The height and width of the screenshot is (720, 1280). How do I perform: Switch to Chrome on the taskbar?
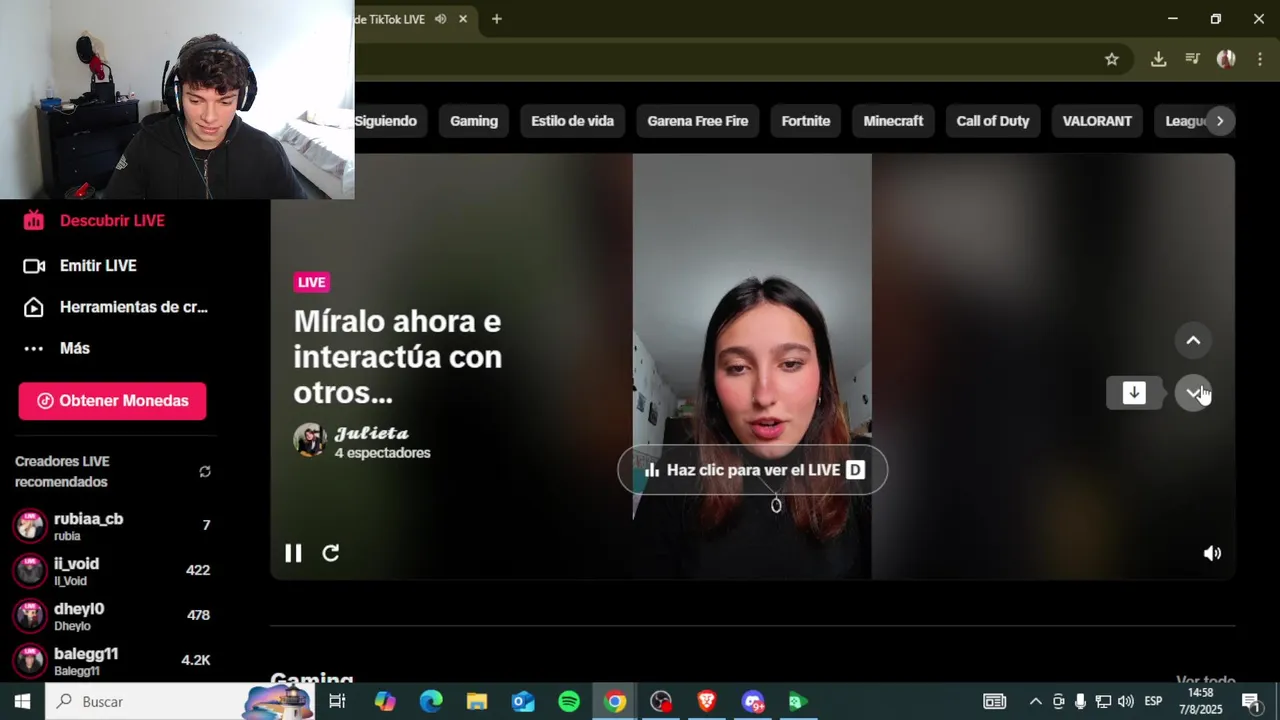click(615, 701)
